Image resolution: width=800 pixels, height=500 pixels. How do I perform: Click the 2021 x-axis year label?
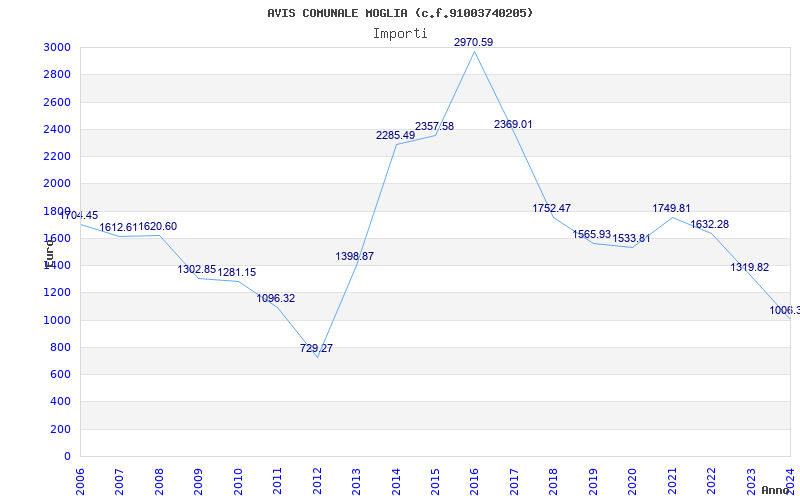click(672, 481)
